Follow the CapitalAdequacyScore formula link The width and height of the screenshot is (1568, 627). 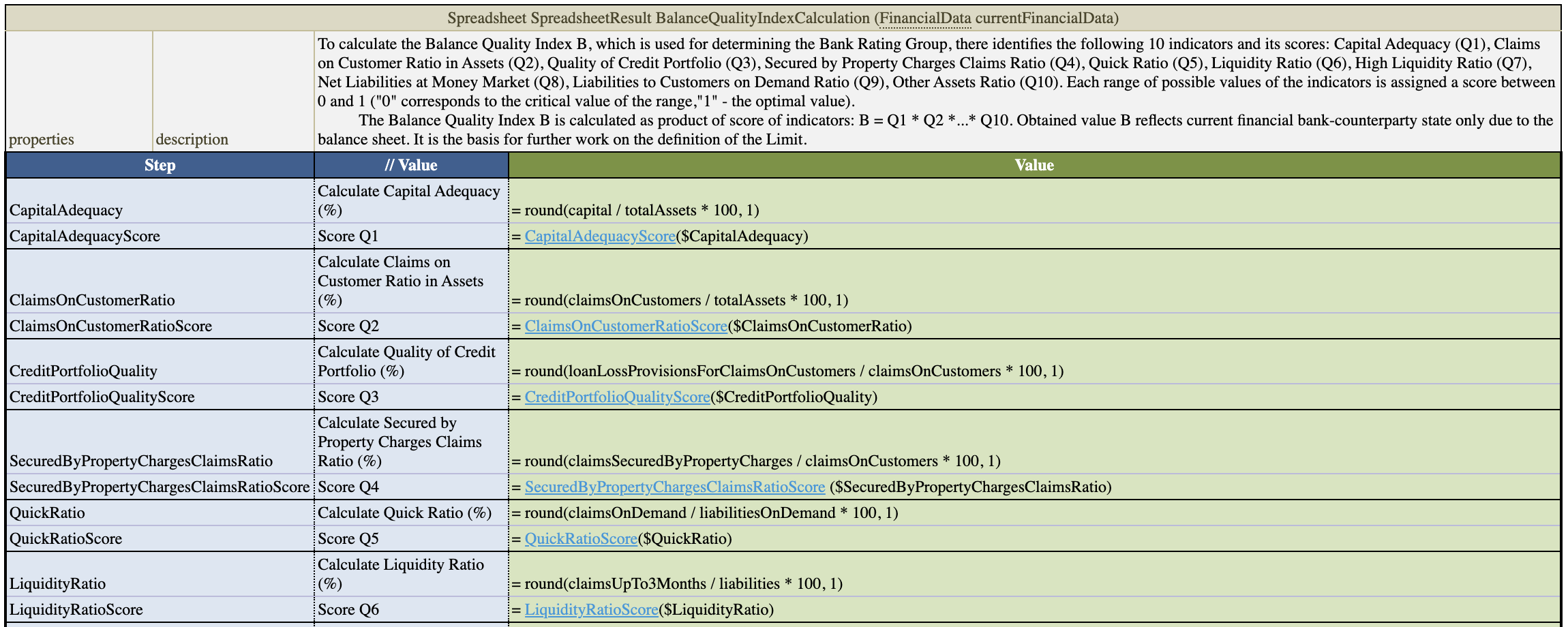(x=599, y=236)
